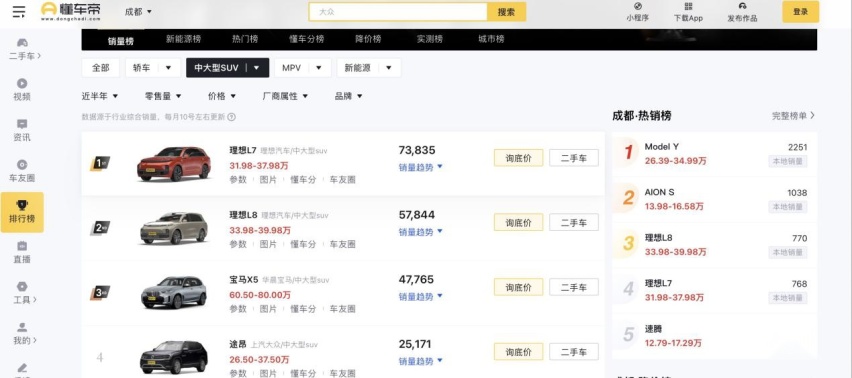The width and height of the screenshot is (852, 378).
Task: Switch to the 降价榜 tab
Action: coord(368,39)
